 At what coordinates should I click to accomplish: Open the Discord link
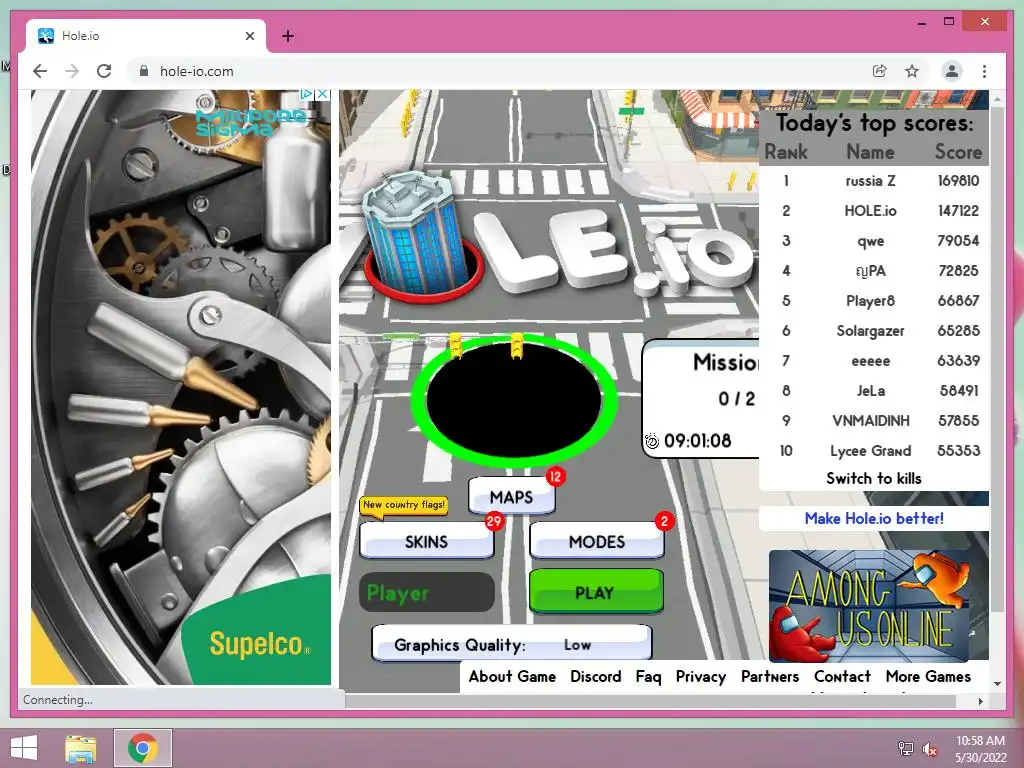click(596, 677)
